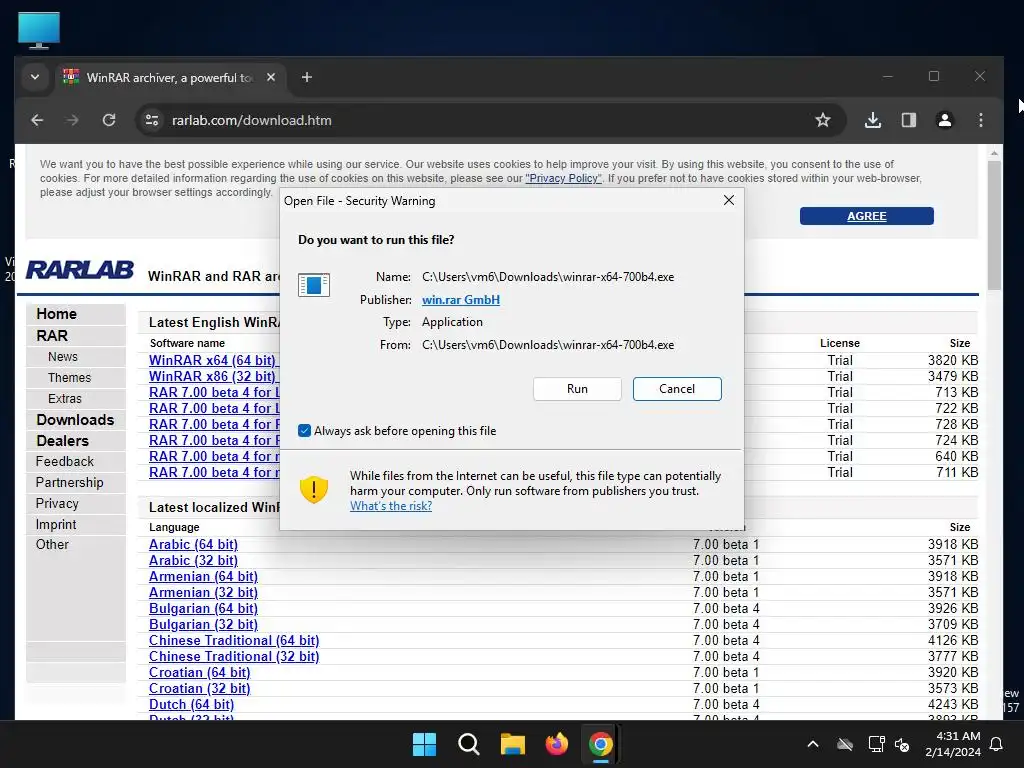The image size is (1024, 768).
Task: Open the What's the risk? link
Action: [391, 505]
